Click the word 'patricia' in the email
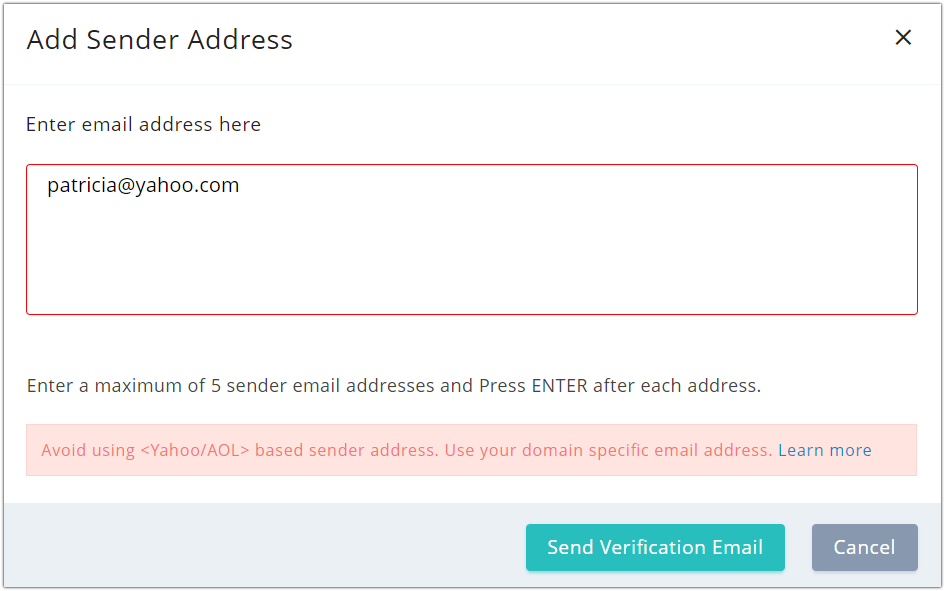Screen dimensions: 945x591 [82, 186]
